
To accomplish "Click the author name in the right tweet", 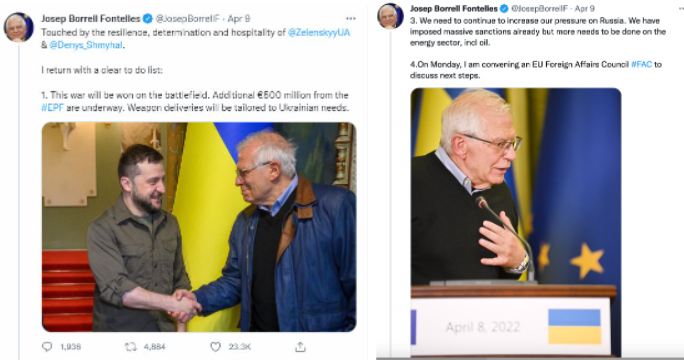I will pos(454,8).
